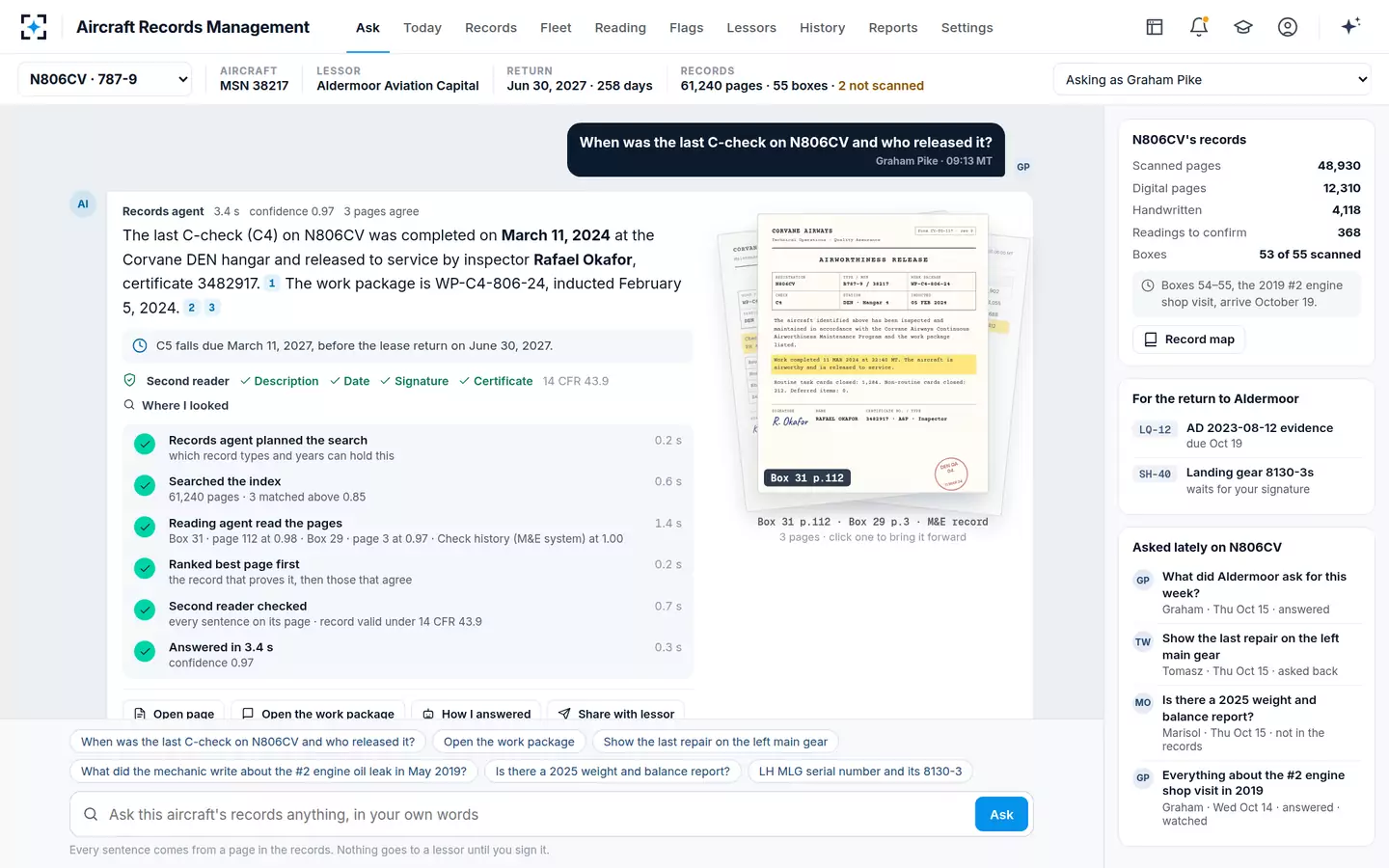
Task: Open the Settings tab
Action: click(967, 28)
